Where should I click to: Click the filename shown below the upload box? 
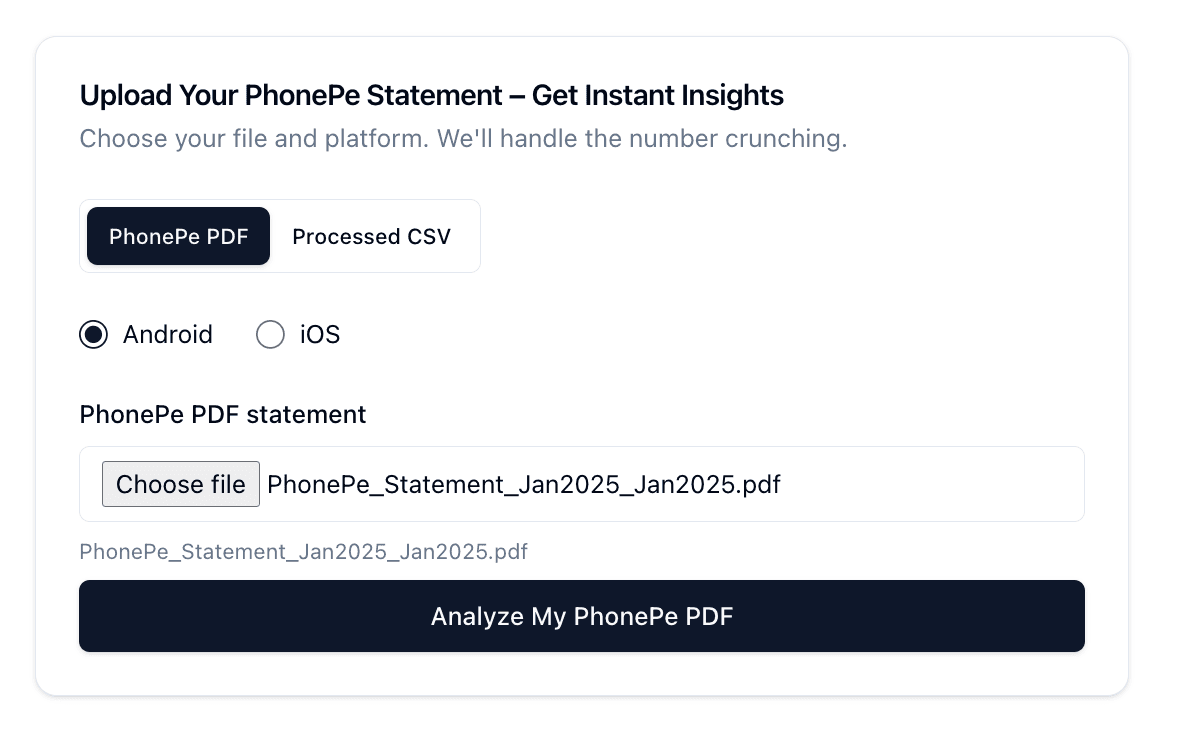pos(303,551)
